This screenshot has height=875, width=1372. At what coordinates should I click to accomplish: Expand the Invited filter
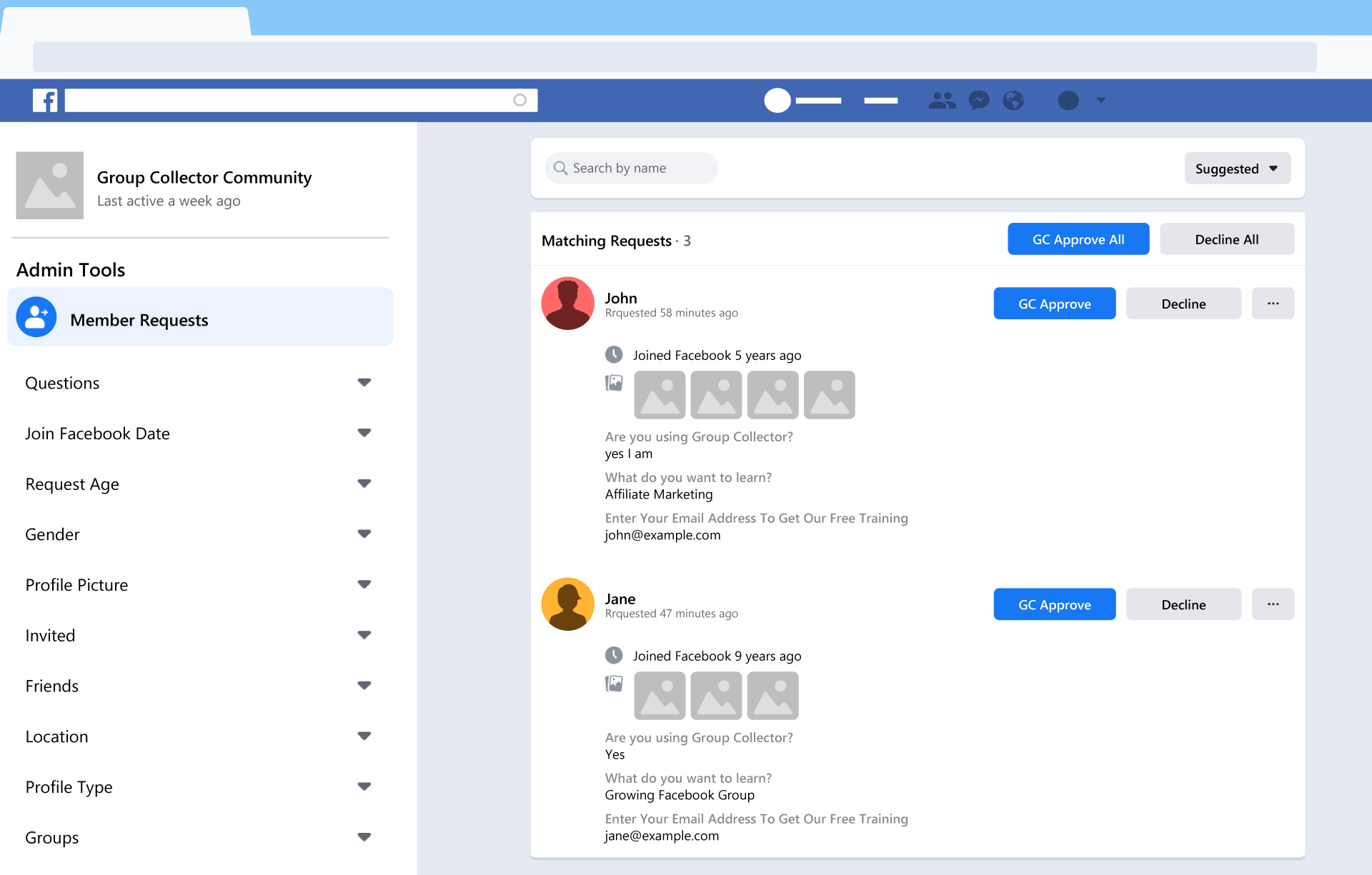[364, 635]
